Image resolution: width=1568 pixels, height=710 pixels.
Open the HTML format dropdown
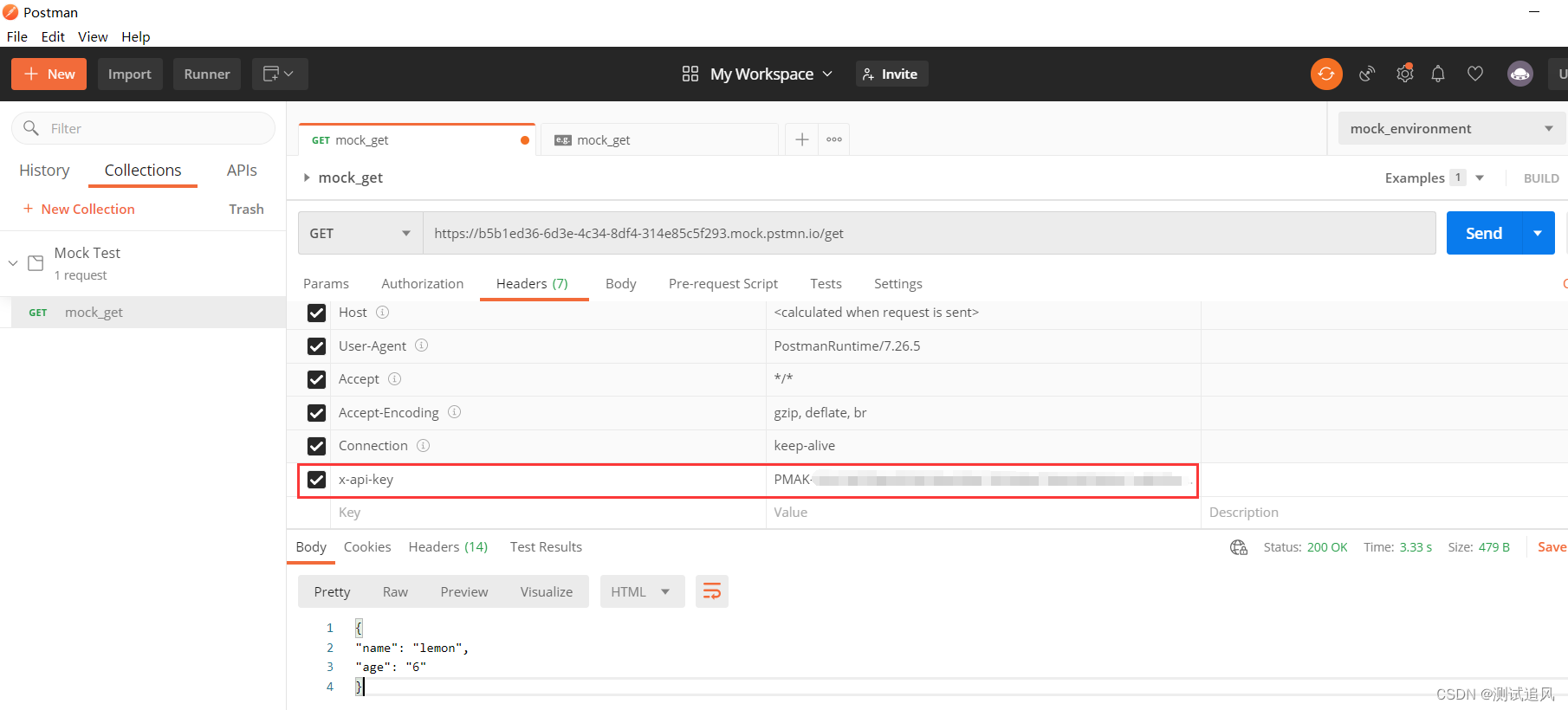[642, 591]
